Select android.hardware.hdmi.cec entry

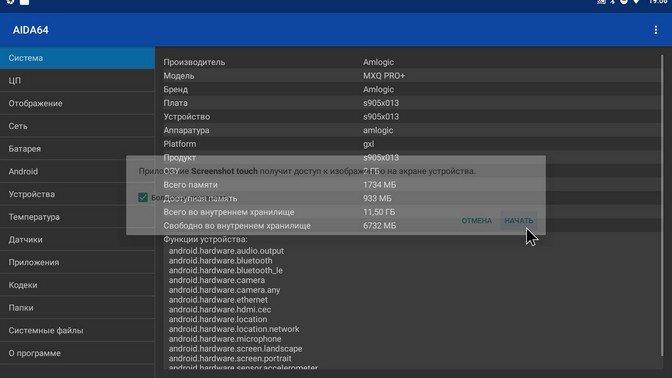coord(220,309)
